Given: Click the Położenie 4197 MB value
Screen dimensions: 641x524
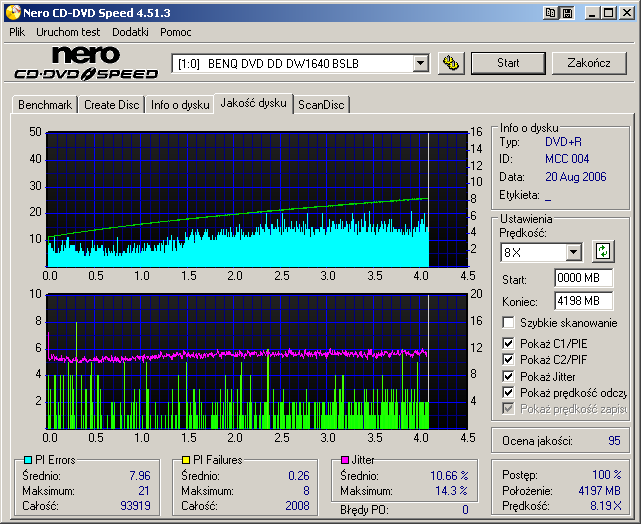Looking at the screenshot, I should pos(599,490).
